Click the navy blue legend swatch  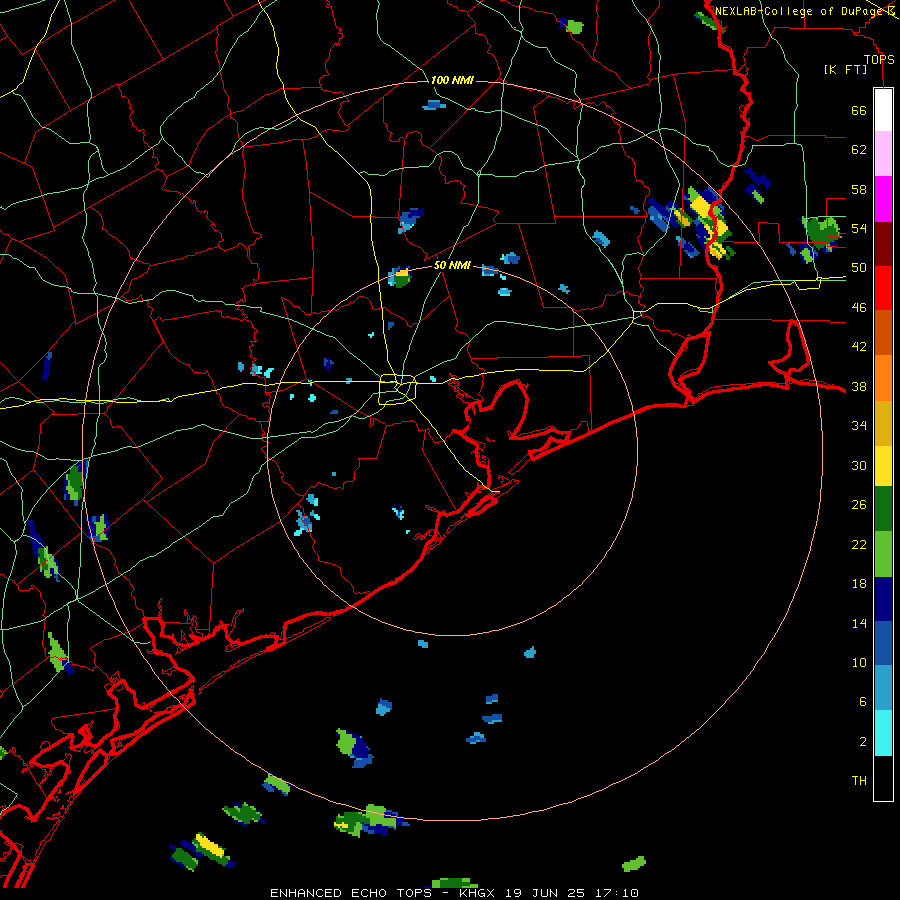coord(883,599)
